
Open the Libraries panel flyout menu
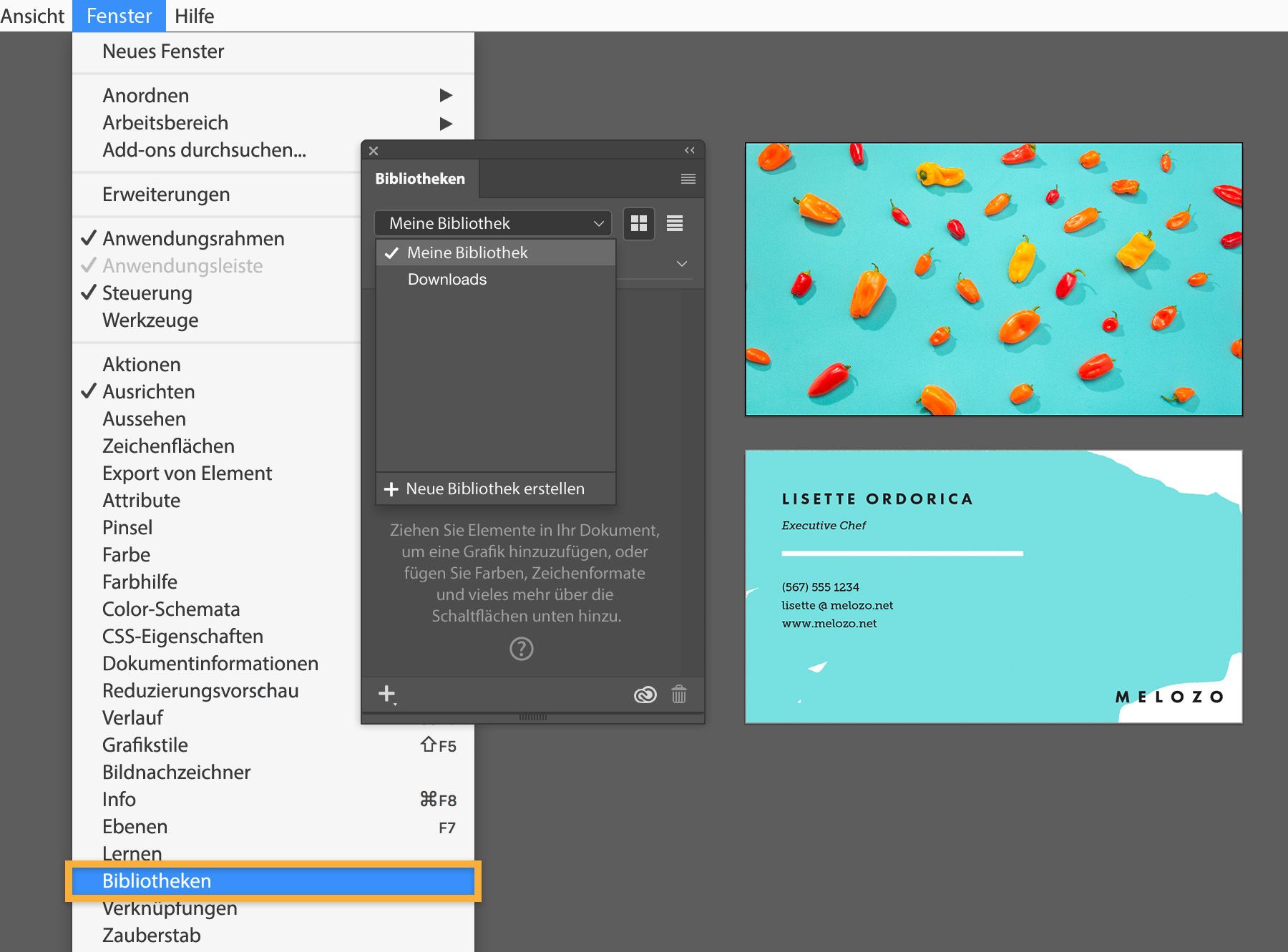(x=687, y=178)
